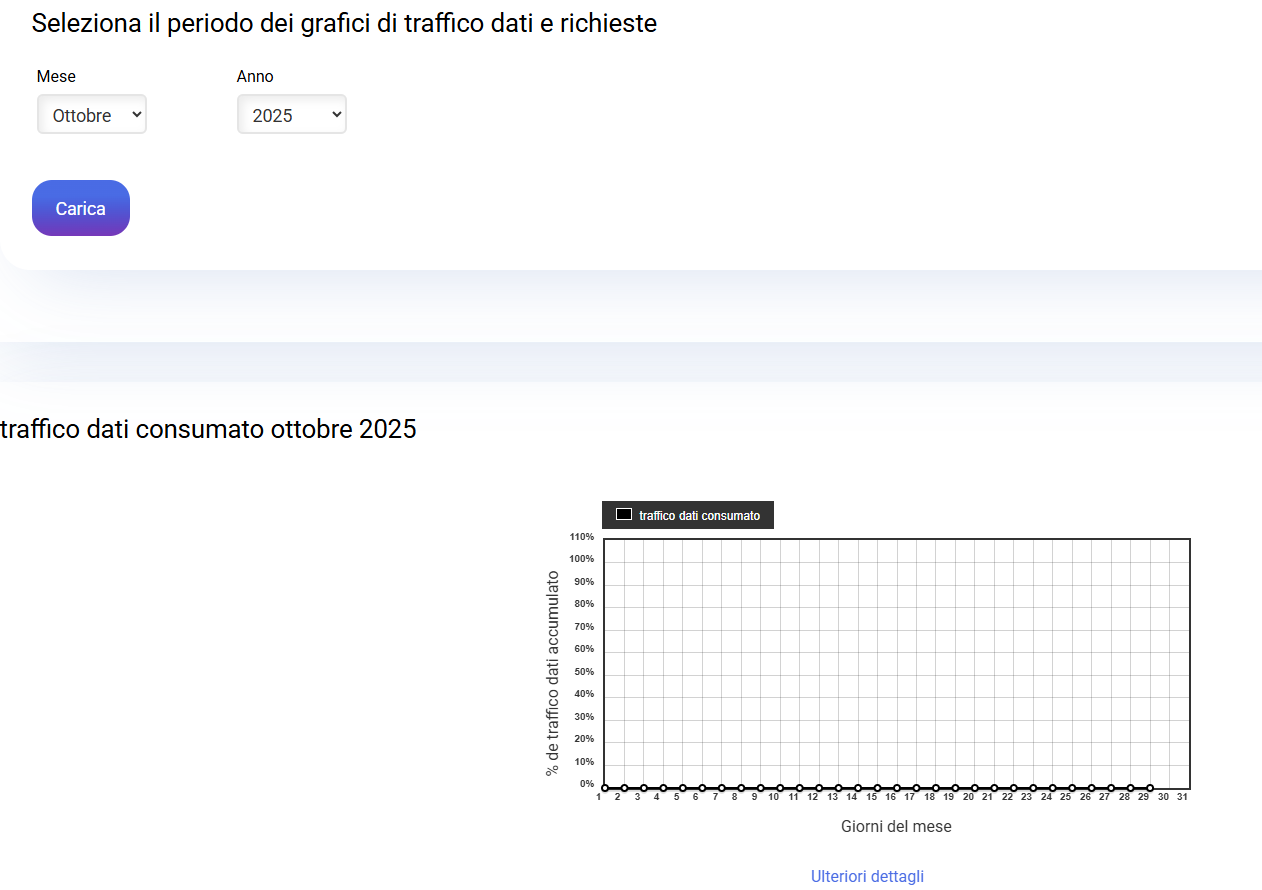Image resolution: width=1262 pixels, height=890 pixels.
Task: Click the Mese field label
Action: pyautogui.click(x=56, y=76)
